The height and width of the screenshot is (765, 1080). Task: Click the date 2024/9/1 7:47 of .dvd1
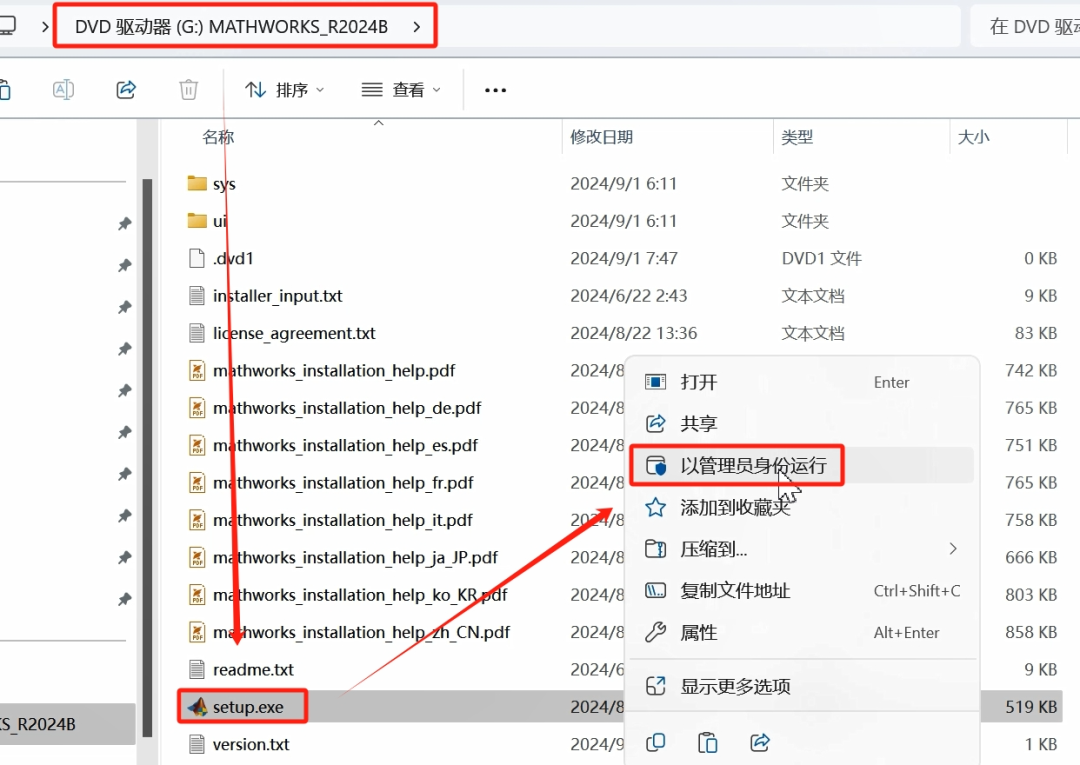624,258
